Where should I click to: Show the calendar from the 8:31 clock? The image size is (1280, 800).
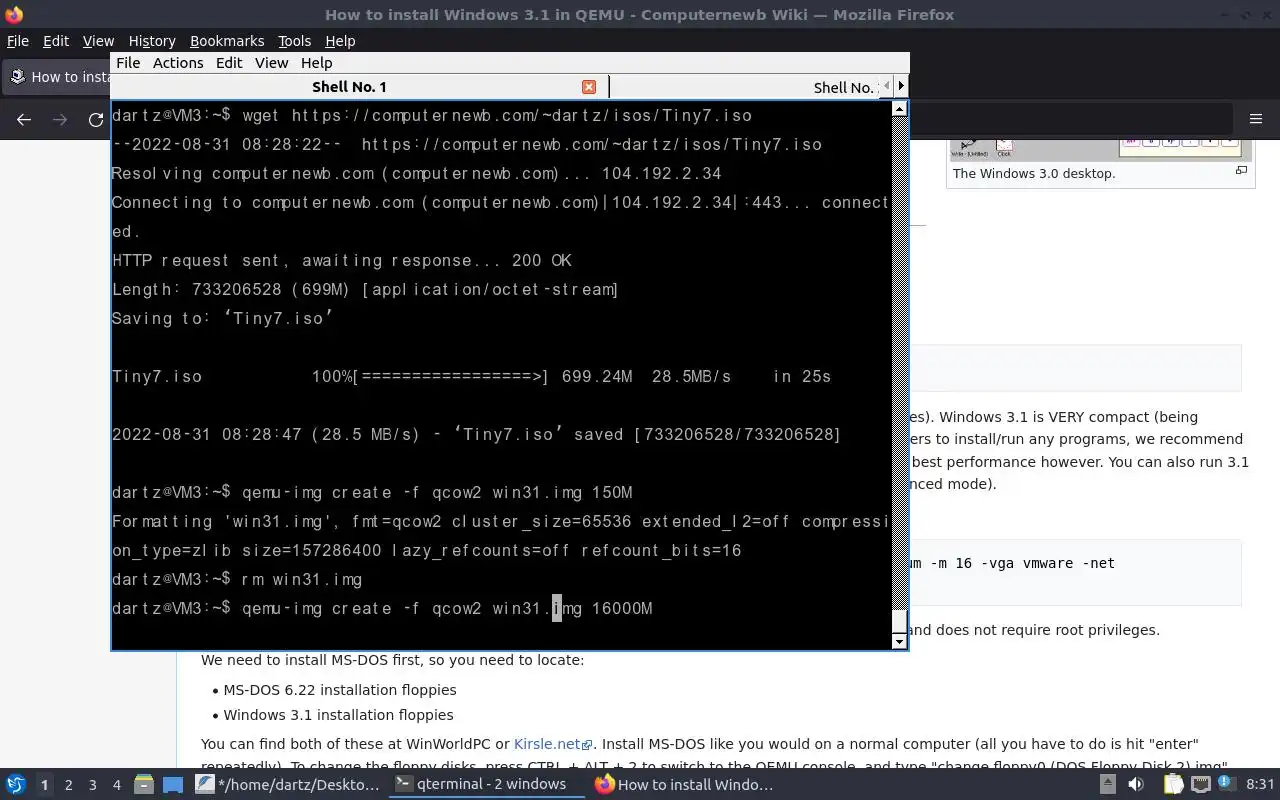(x=1260, y=785)
